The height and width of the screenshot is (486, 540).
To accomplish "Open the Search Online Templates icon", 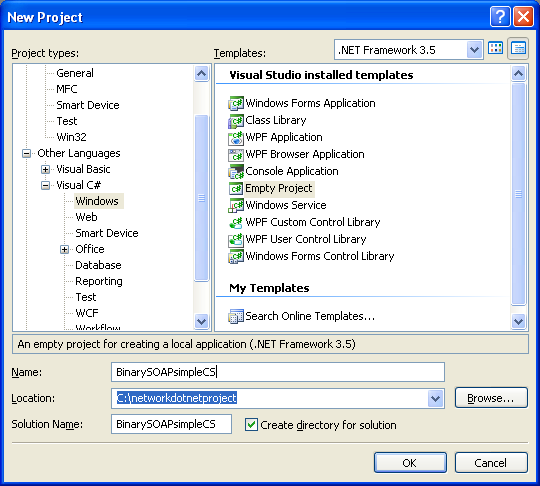I will [236, 316].
